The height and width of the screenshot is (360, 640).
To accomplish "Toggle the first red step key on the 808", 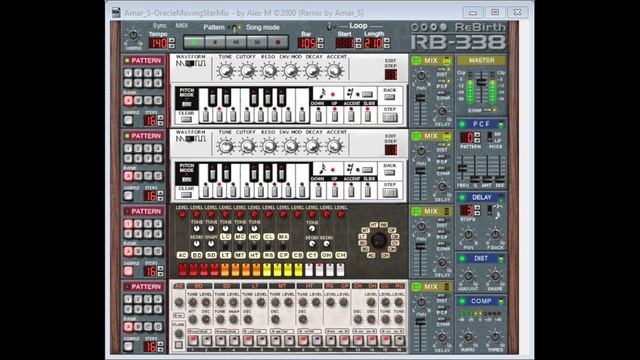I will (x=182, y=270).
